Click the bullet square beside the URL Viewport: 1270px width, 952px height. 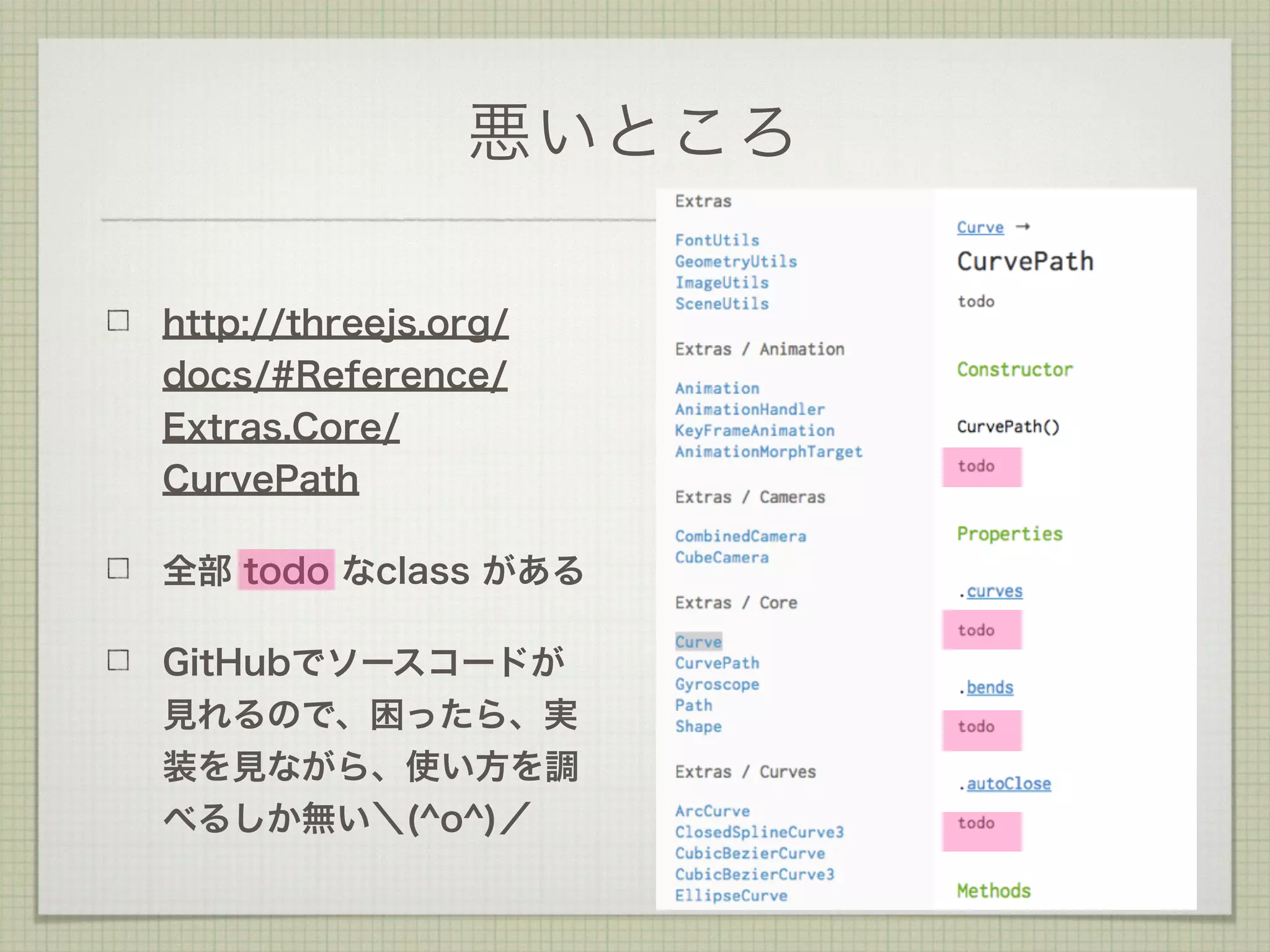point(118,320)
